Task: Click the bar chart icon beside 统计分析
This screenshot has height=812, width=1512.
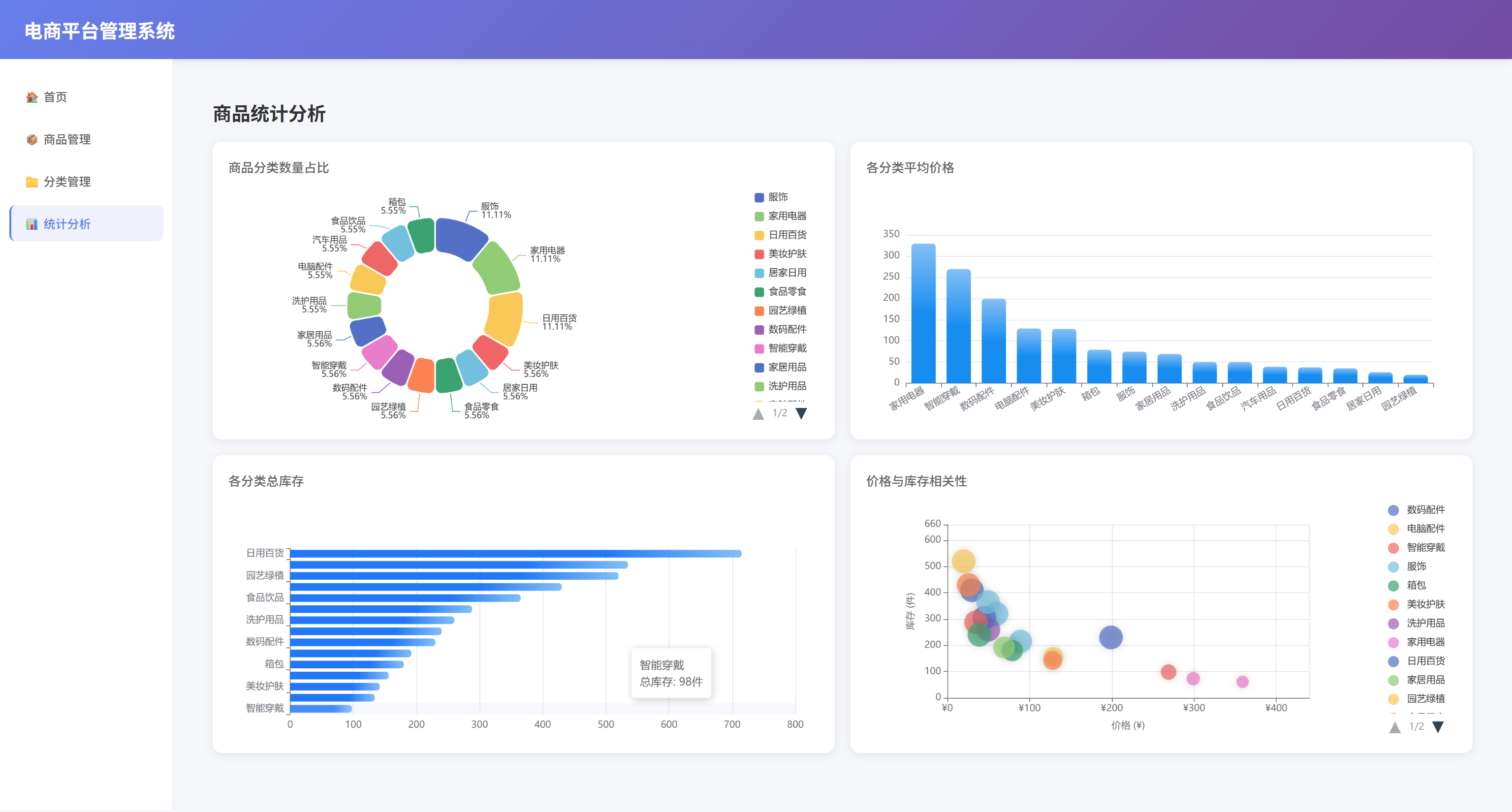Action: 31,224
